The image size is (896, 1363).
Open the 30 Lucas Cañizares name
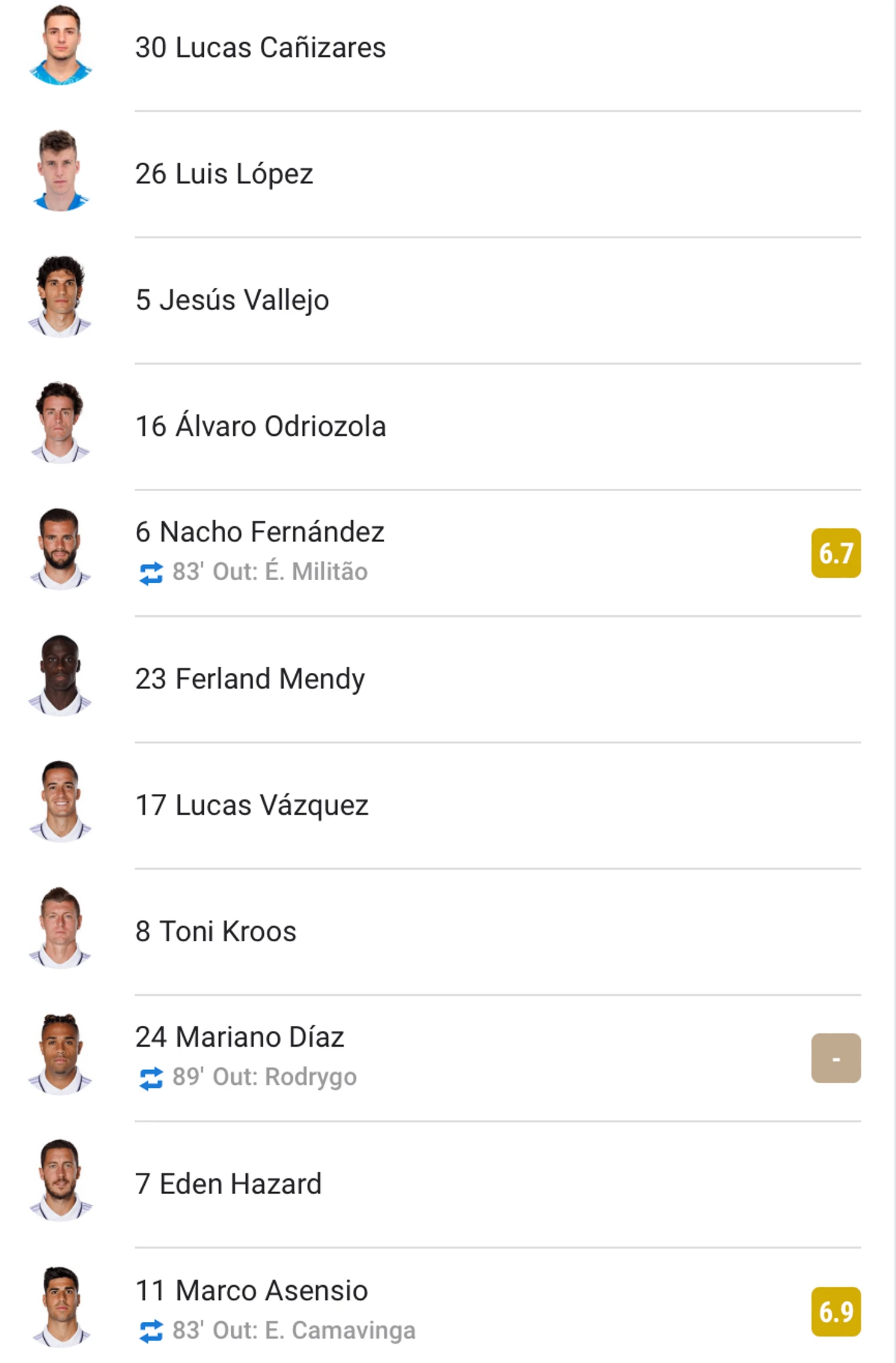(260, 48)
